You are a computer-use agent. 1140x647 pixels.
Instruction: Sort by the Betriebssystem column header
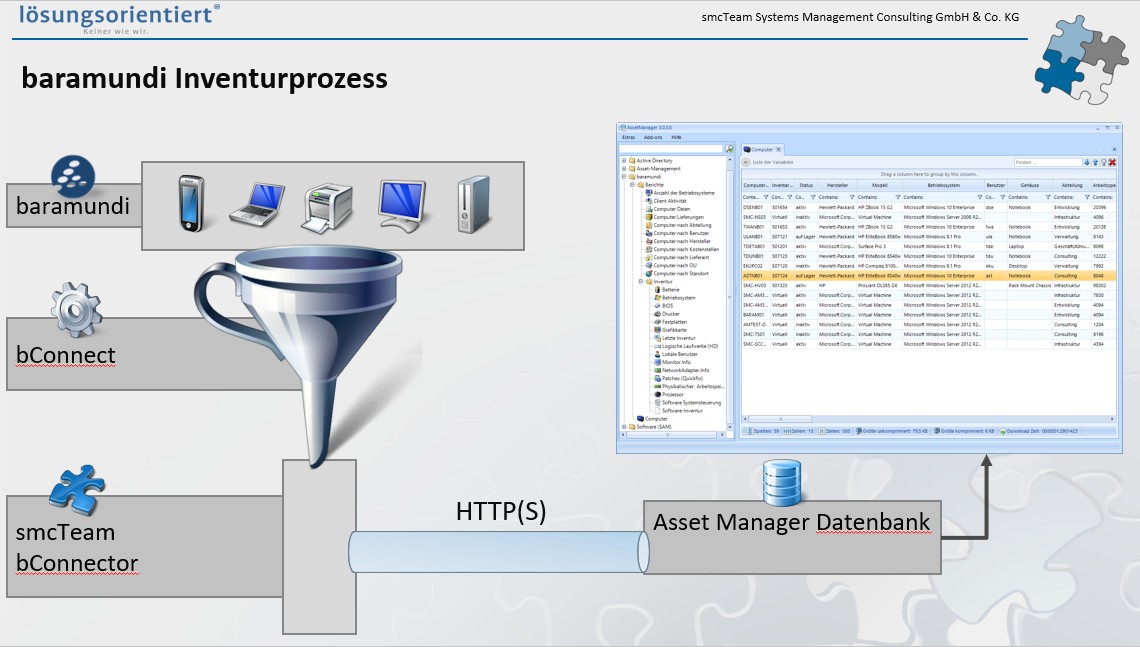pyautogui.click(x=943, y=185)
